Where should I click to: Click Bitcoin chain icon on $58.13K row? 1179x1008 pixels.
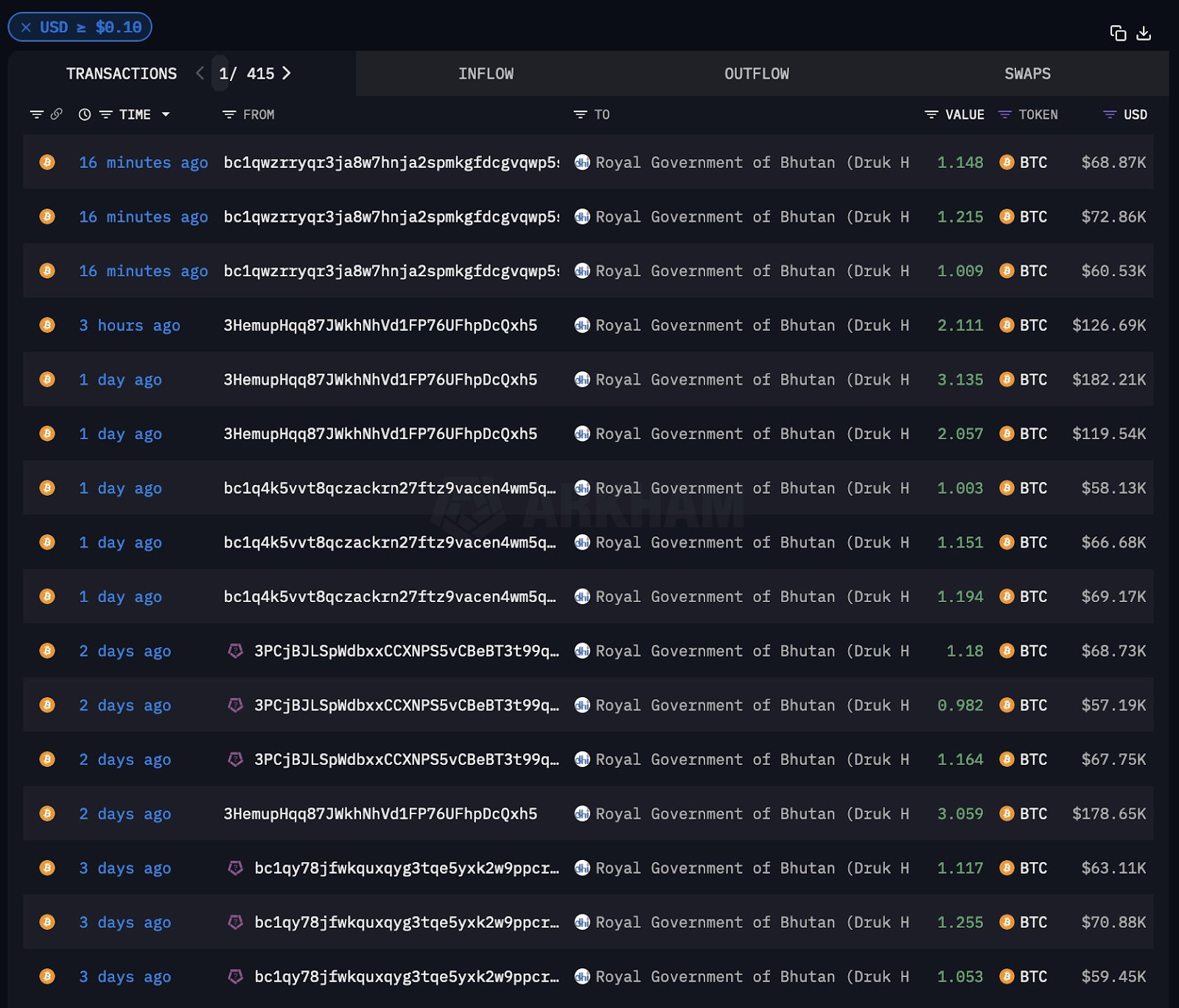click(47, 488)
